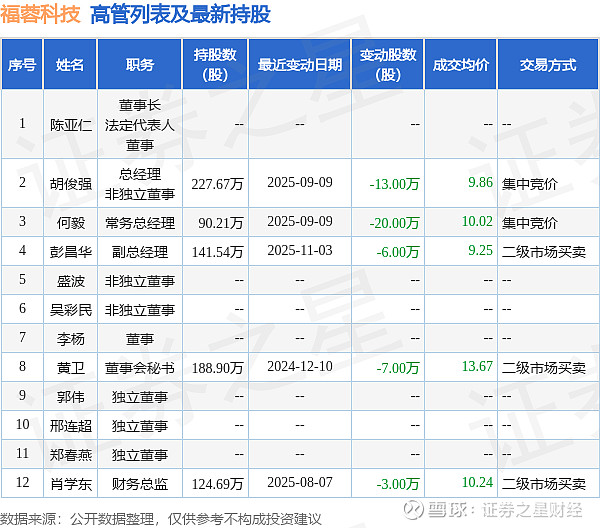Click 二级市场买卖 in 彭昌华's row
The image size is (600, 528).
click(544, 252)
